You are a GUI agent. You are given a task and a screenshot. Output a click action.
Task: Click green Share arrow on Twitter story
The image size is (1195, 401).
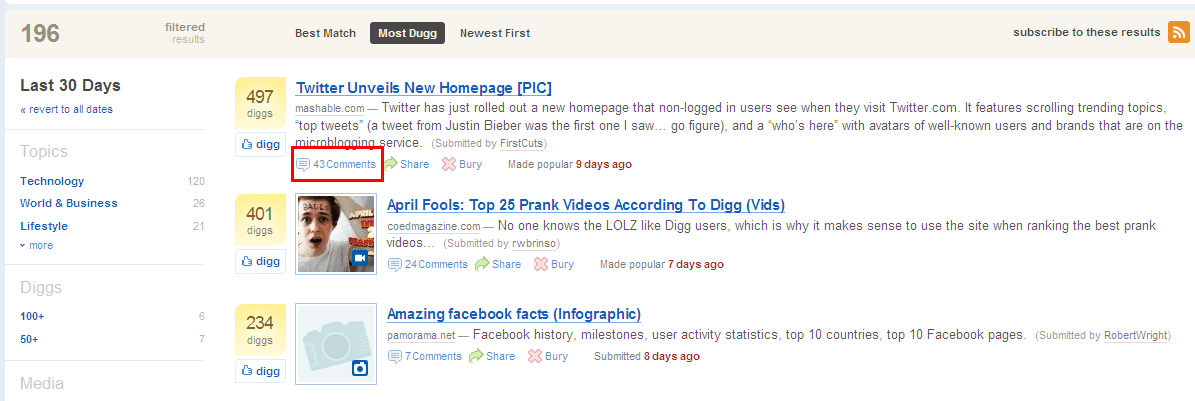coord(391,164)
